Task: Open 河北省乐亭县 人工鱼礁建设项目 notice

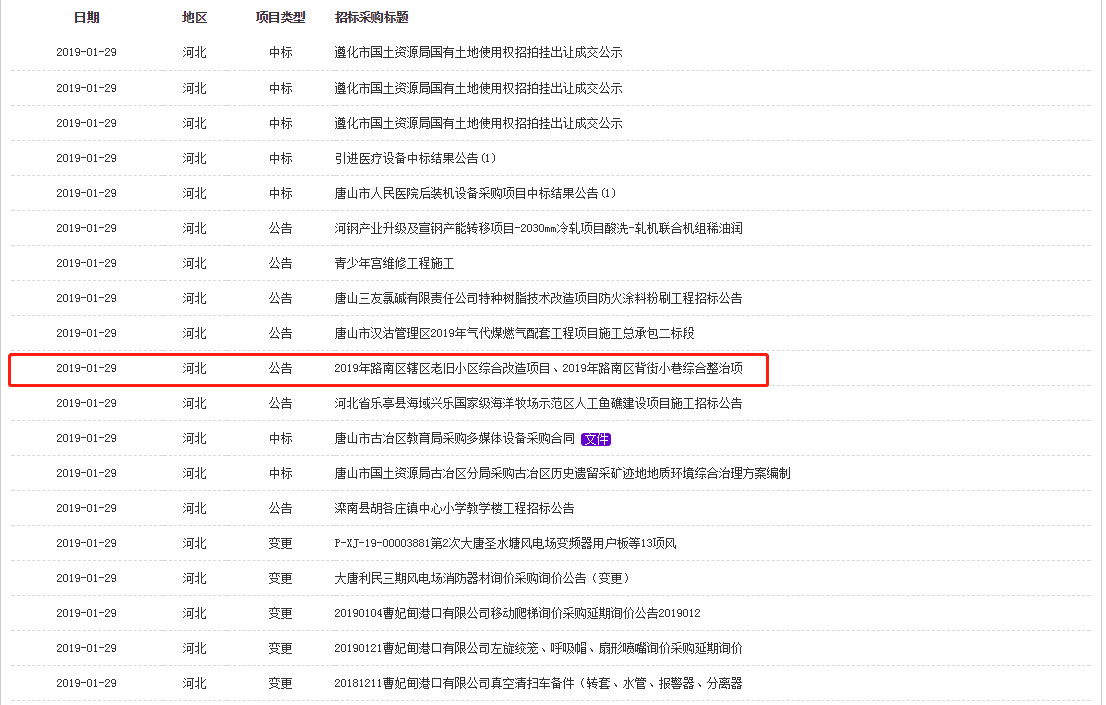Action: click(x=538, y=403)
